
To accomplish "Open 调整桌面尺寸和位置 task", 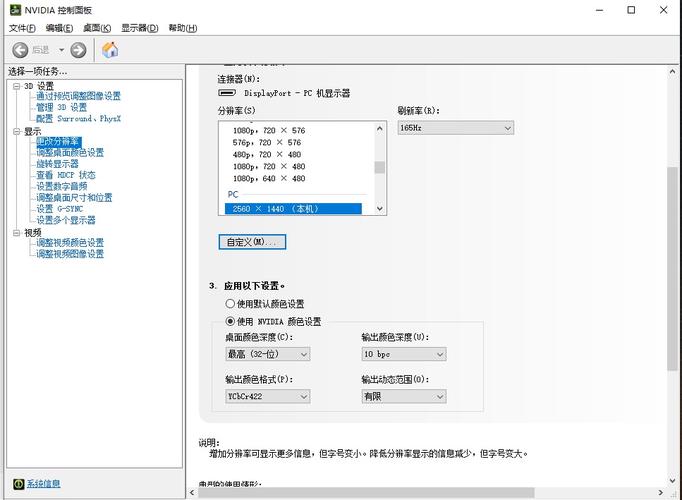I will pos(74,198).
